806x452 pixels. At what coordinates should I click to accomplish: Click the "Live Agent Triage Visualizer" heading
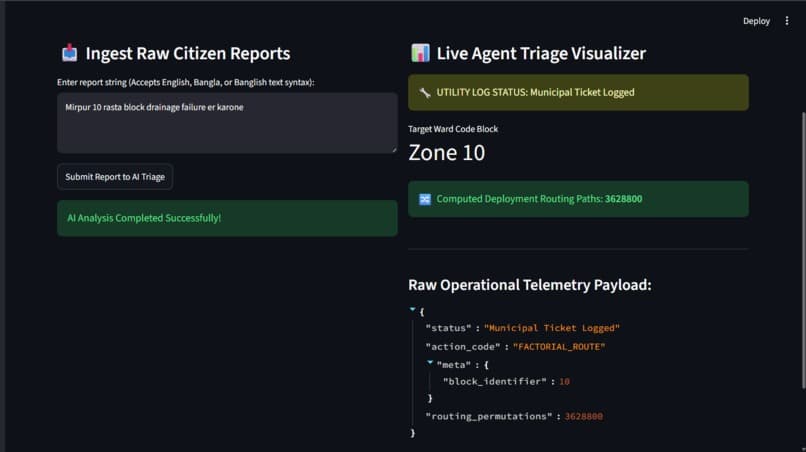click(x=541, y=53)
